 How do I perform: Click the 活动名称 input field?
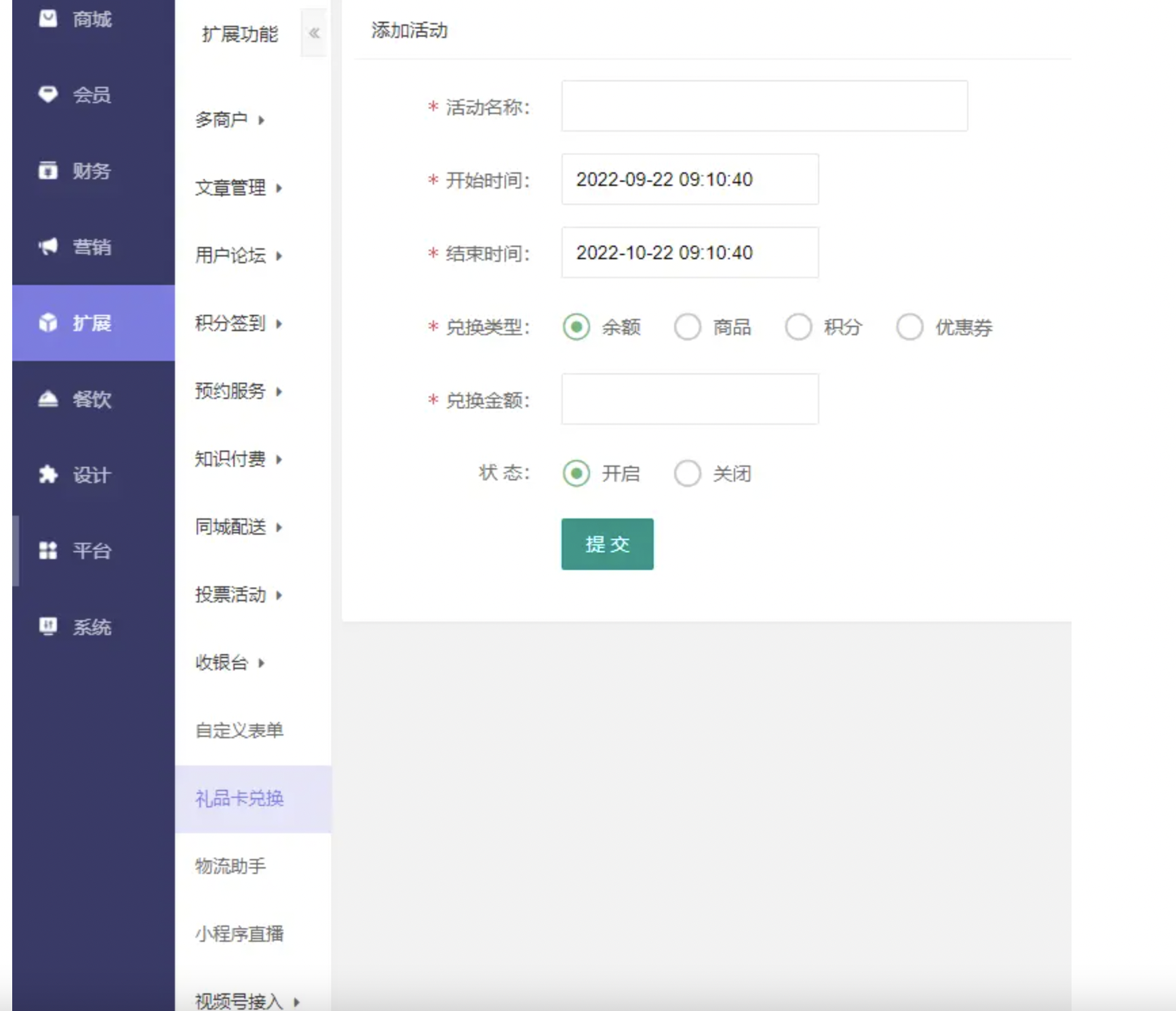coord(764,106)
